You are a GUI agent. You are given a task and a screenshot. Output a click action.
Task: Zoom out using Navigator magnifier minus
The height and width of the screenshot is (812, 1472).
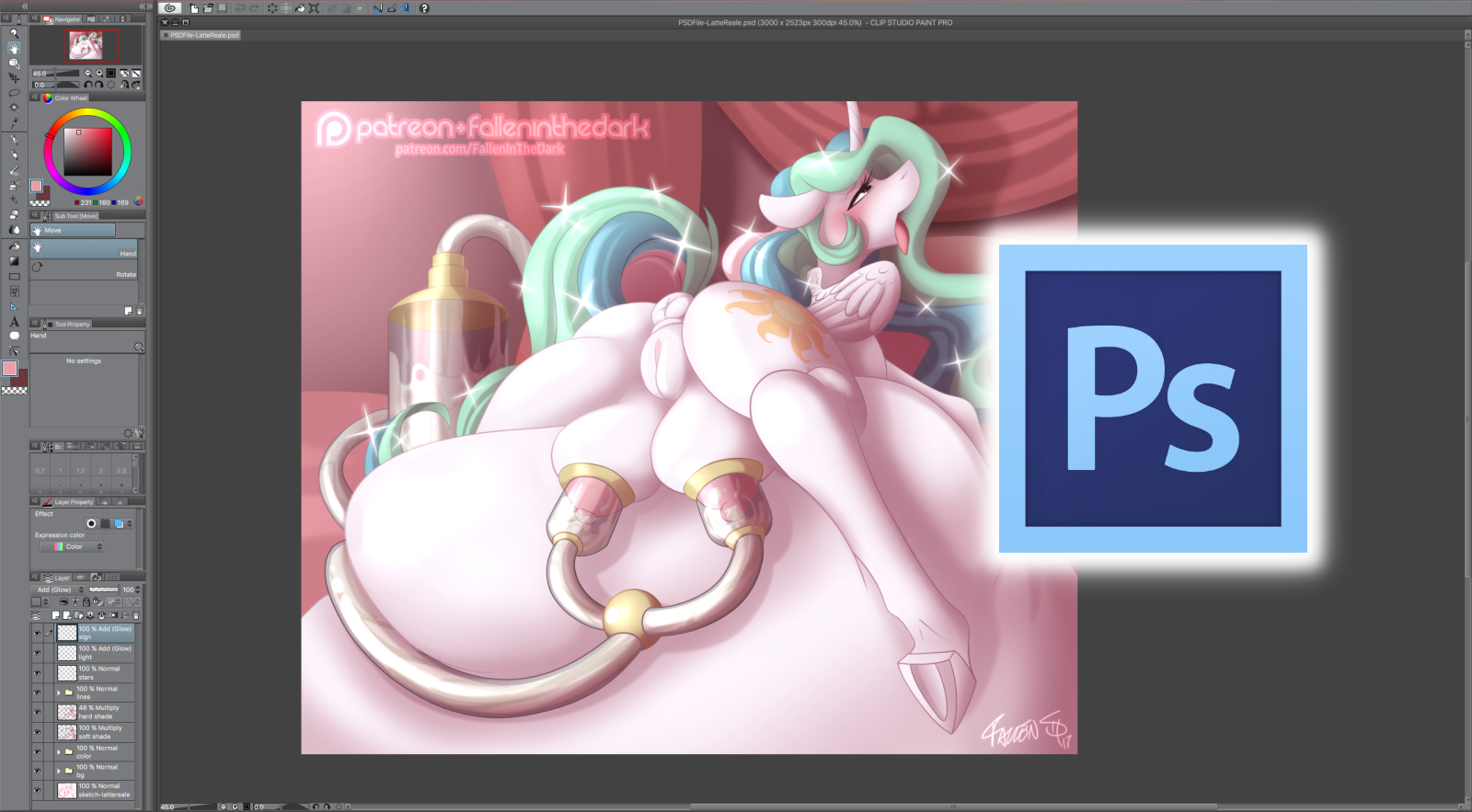[x=88, y=73]
